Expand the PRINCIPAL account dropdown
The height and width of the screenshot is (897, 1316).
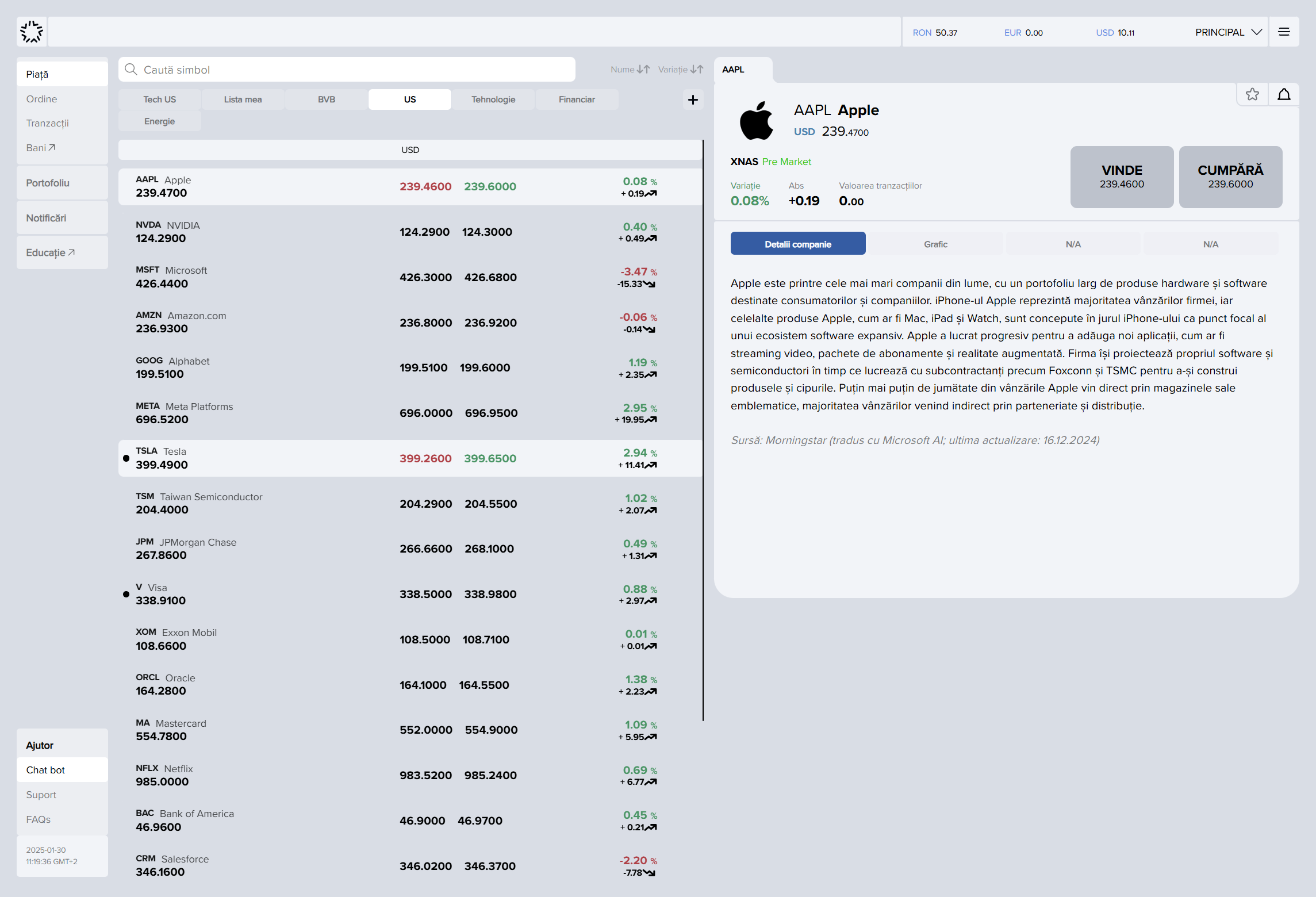click(1228, 32)
